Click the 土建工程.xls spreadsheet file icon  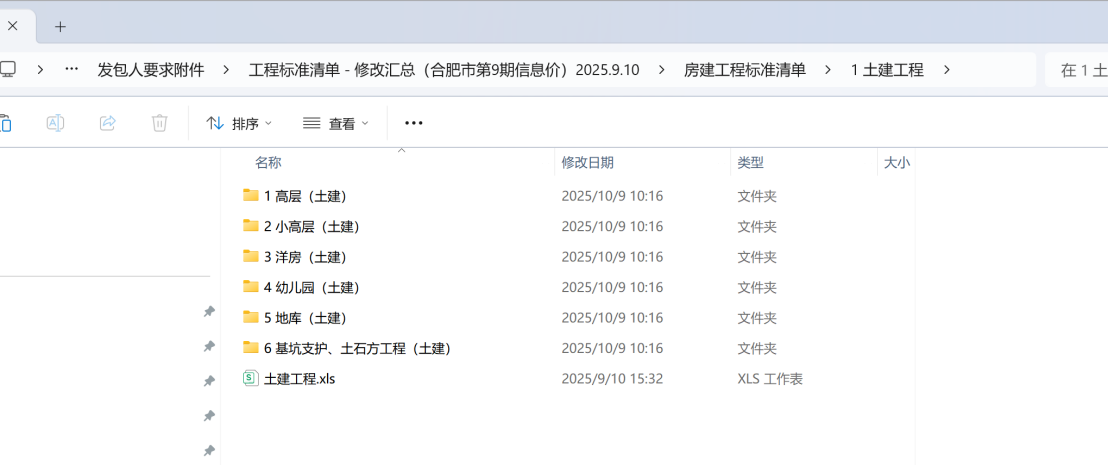pos(251,379)
